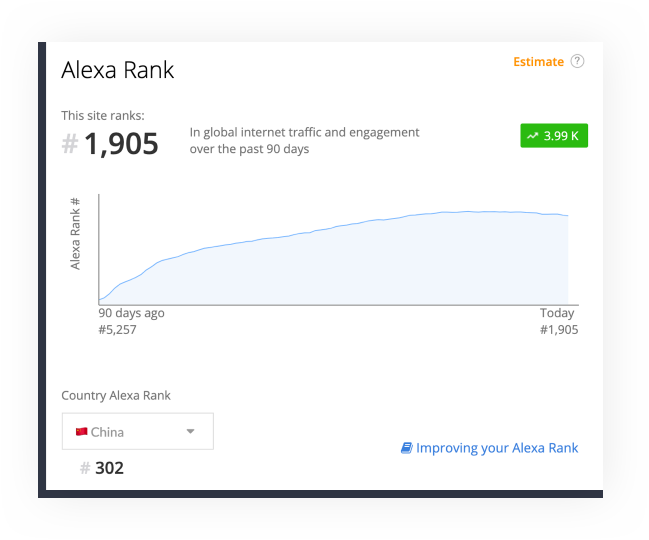Click the global rank number 1,905
This screenshot has width=649, height=540.
click(121, 144)
